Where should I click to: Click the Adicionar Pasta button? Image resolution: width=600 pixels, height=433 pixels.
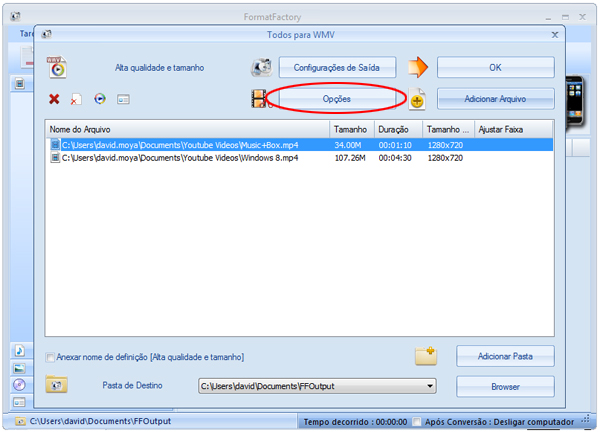pos(505,356)
